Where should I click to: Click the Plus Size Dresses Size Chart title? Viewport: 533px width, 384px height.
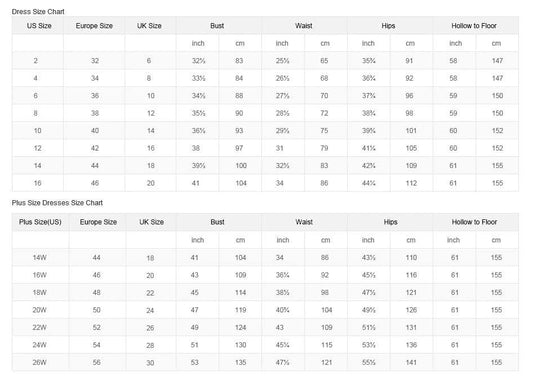pyautogui.click(x=57, y=203)
